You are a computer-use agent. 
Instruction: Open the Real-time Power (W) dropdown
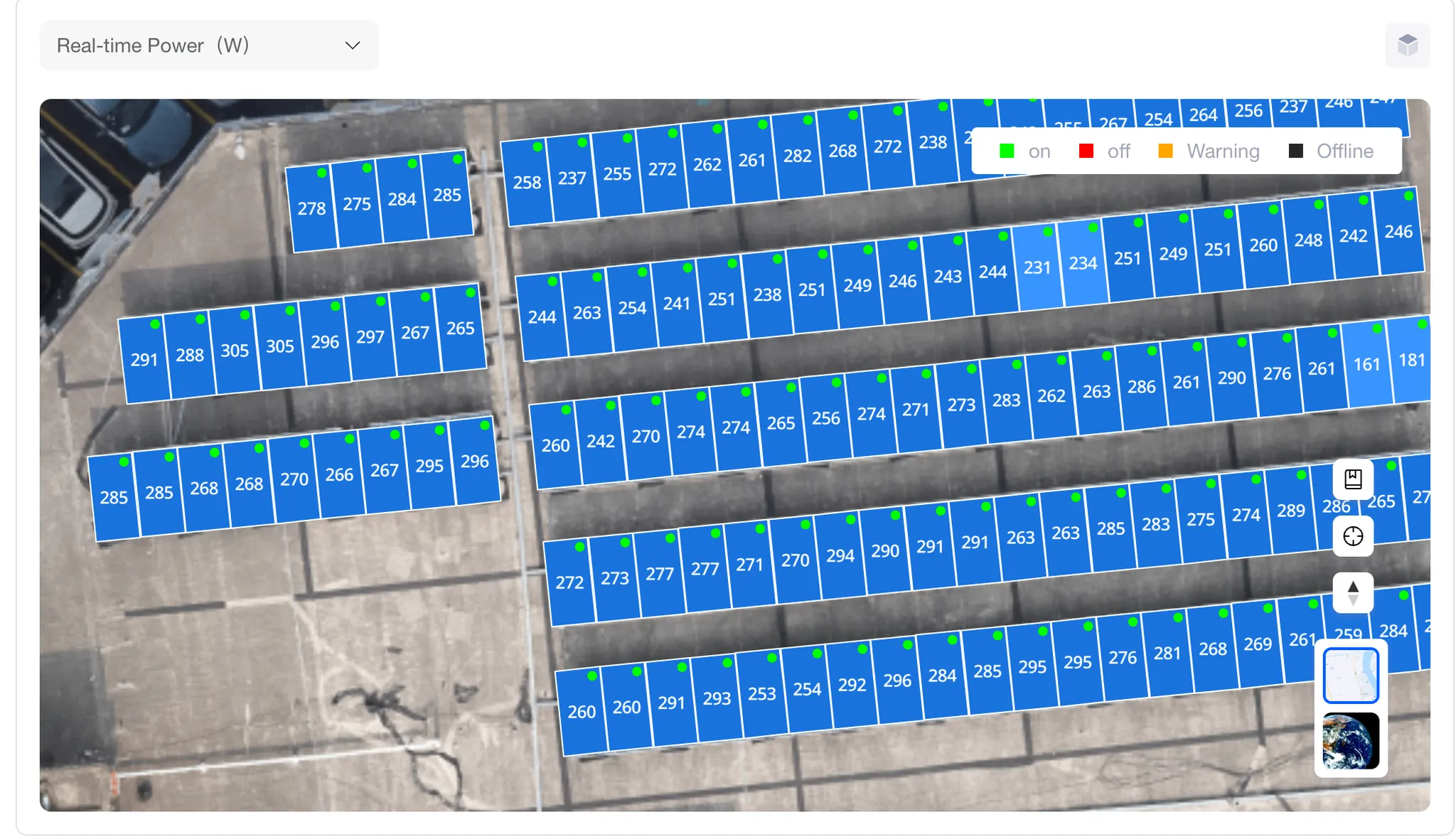(209, 46)
